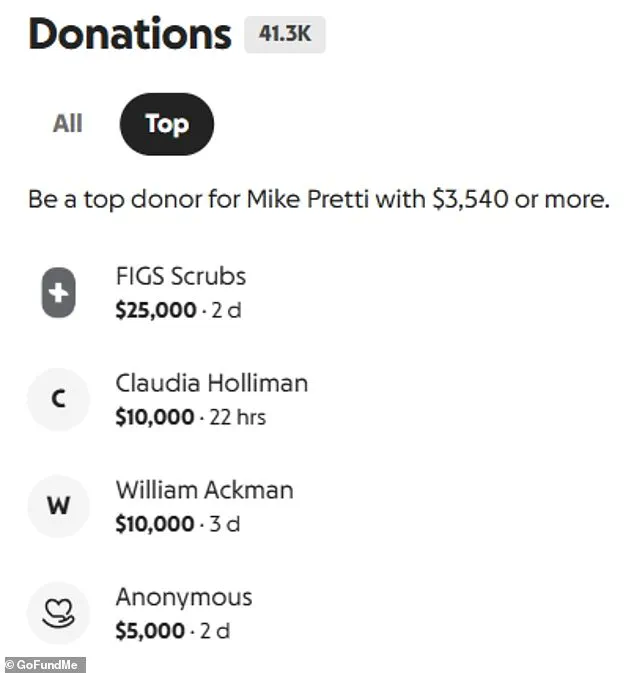Click the Anonymous donor name

183,597
